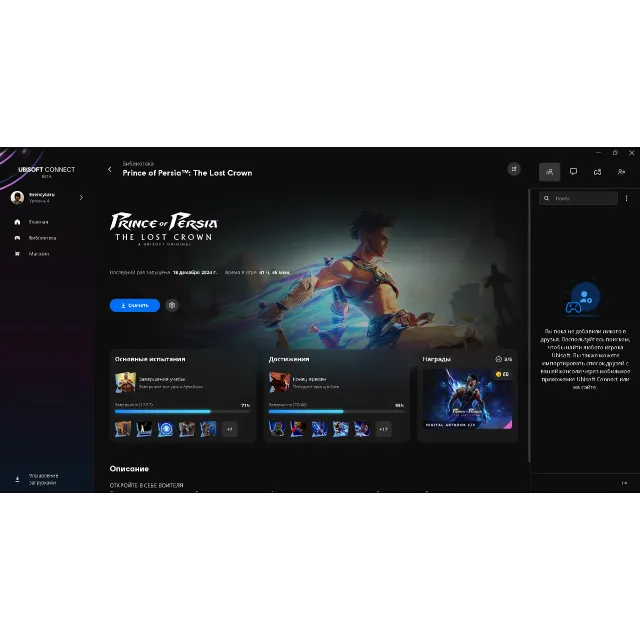
Task: Select the friends list tab icon
Action: pyautogui.click(x=549, y=172)
